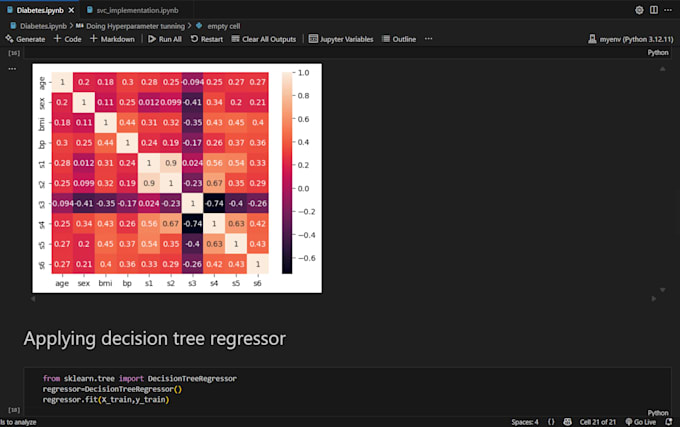
Task: Click the left arrow of the horizontal scrollbar
Action: pyautogui.click(x=33, y=299)
